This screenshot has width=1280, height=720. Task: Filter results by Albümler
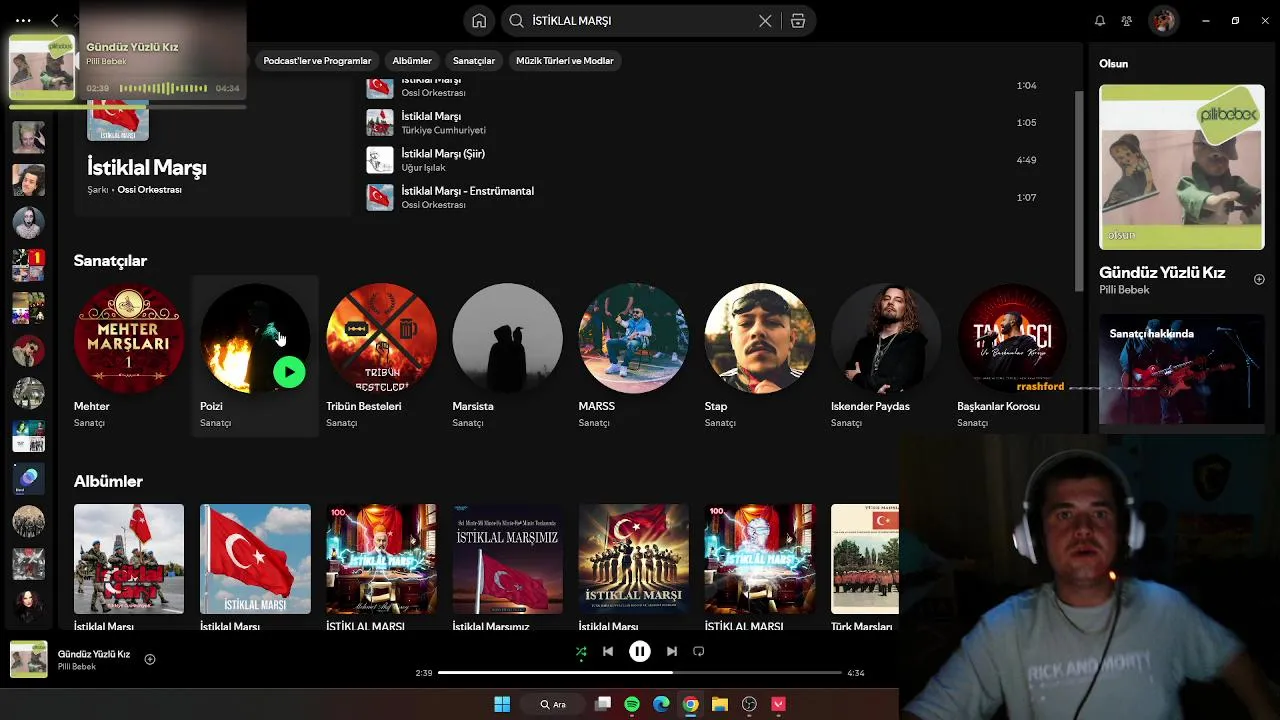[412, 61]
